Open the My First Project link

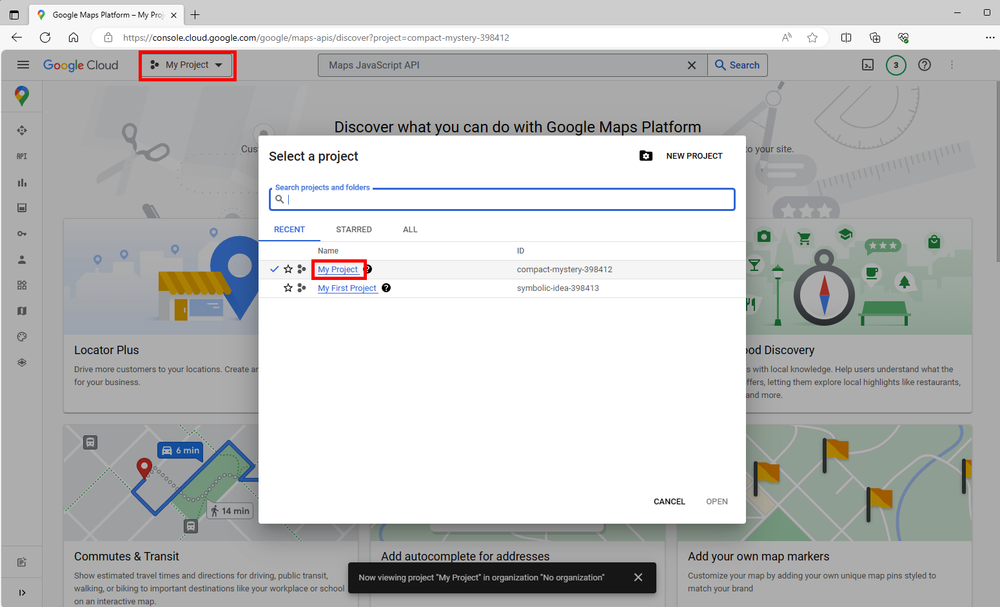tap(347, 288)
